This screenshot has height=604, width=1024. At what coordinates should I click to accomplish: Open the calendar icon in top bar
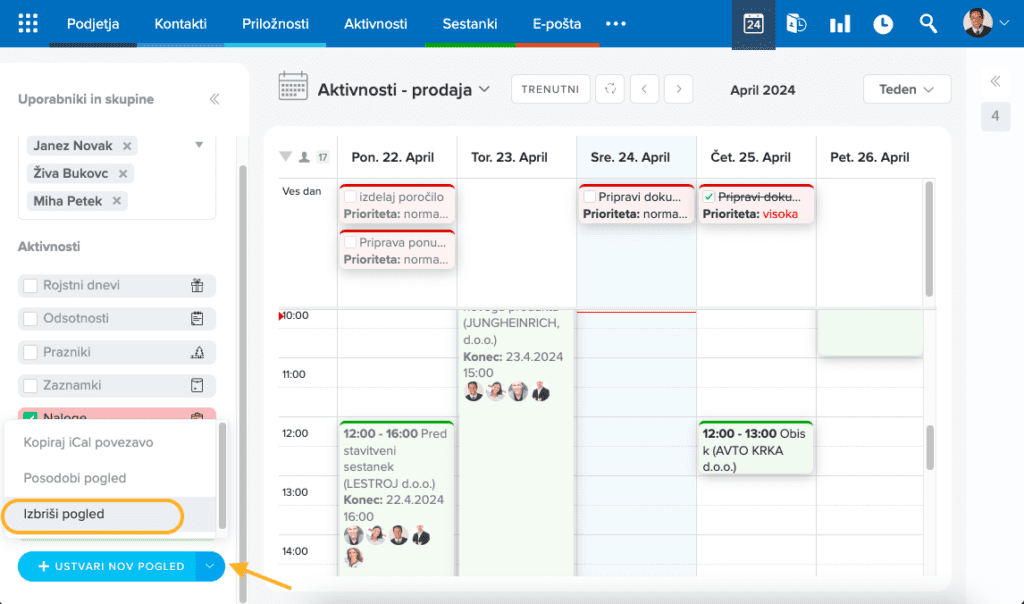point(753,23)
